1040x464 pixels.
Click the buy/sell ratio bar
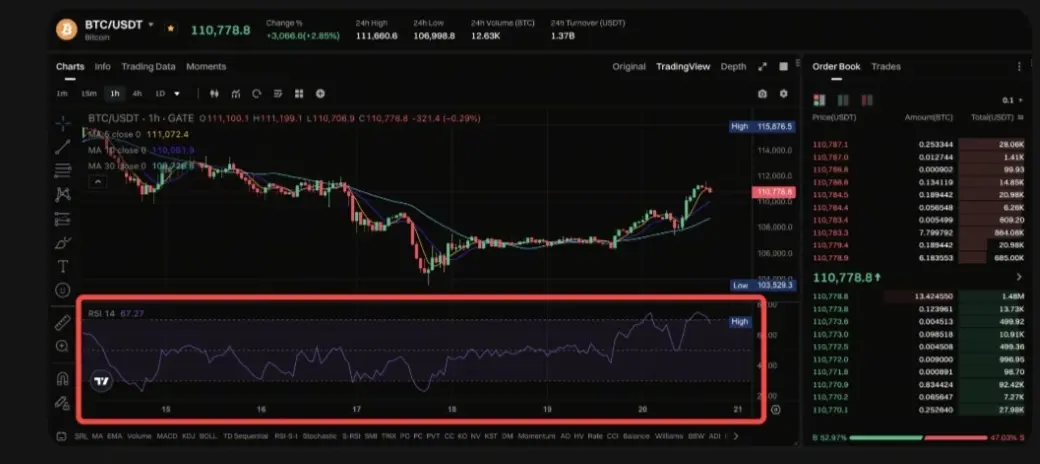917,437
